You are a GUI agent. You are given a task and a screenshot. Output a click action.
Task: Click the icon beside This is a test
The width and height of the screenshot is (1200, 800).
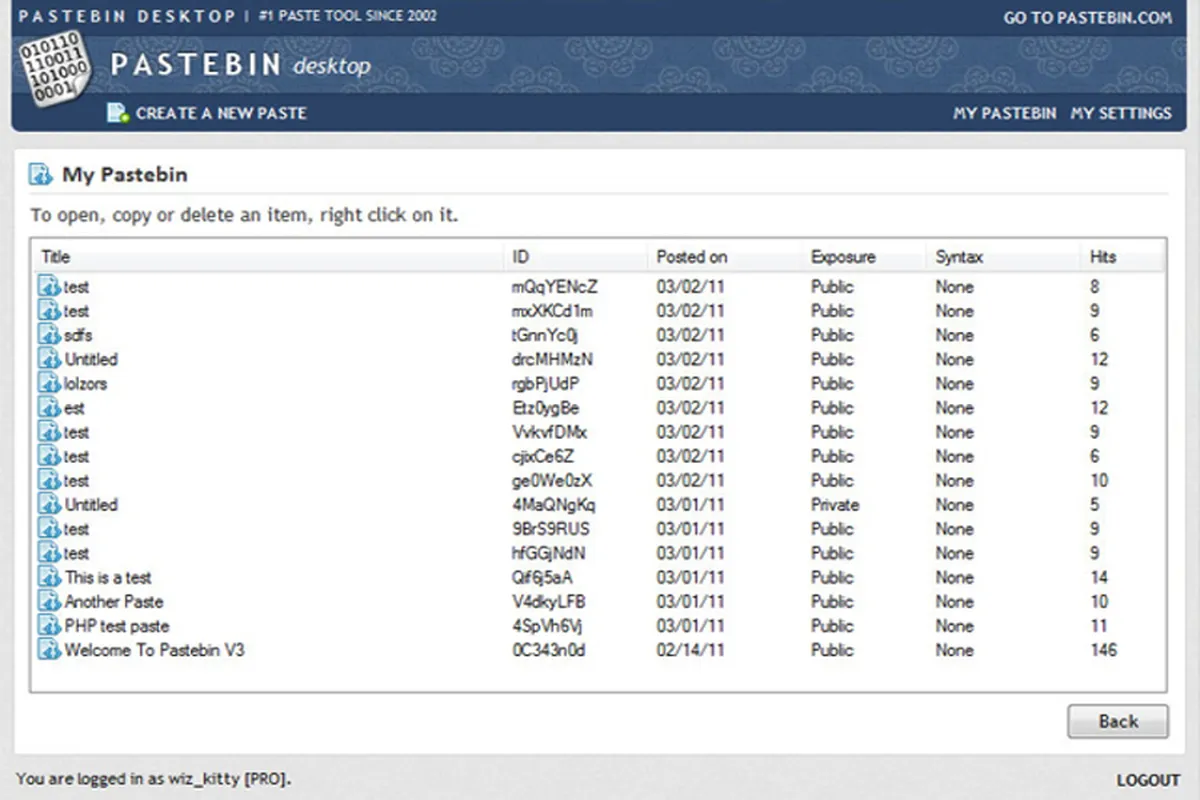[x=50, y=578]
